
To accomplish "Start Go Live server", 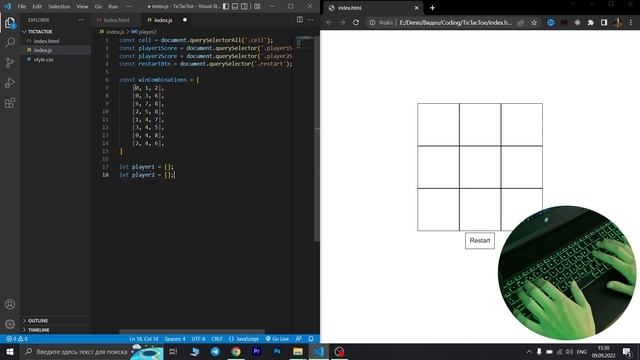I will coord(278,339).
